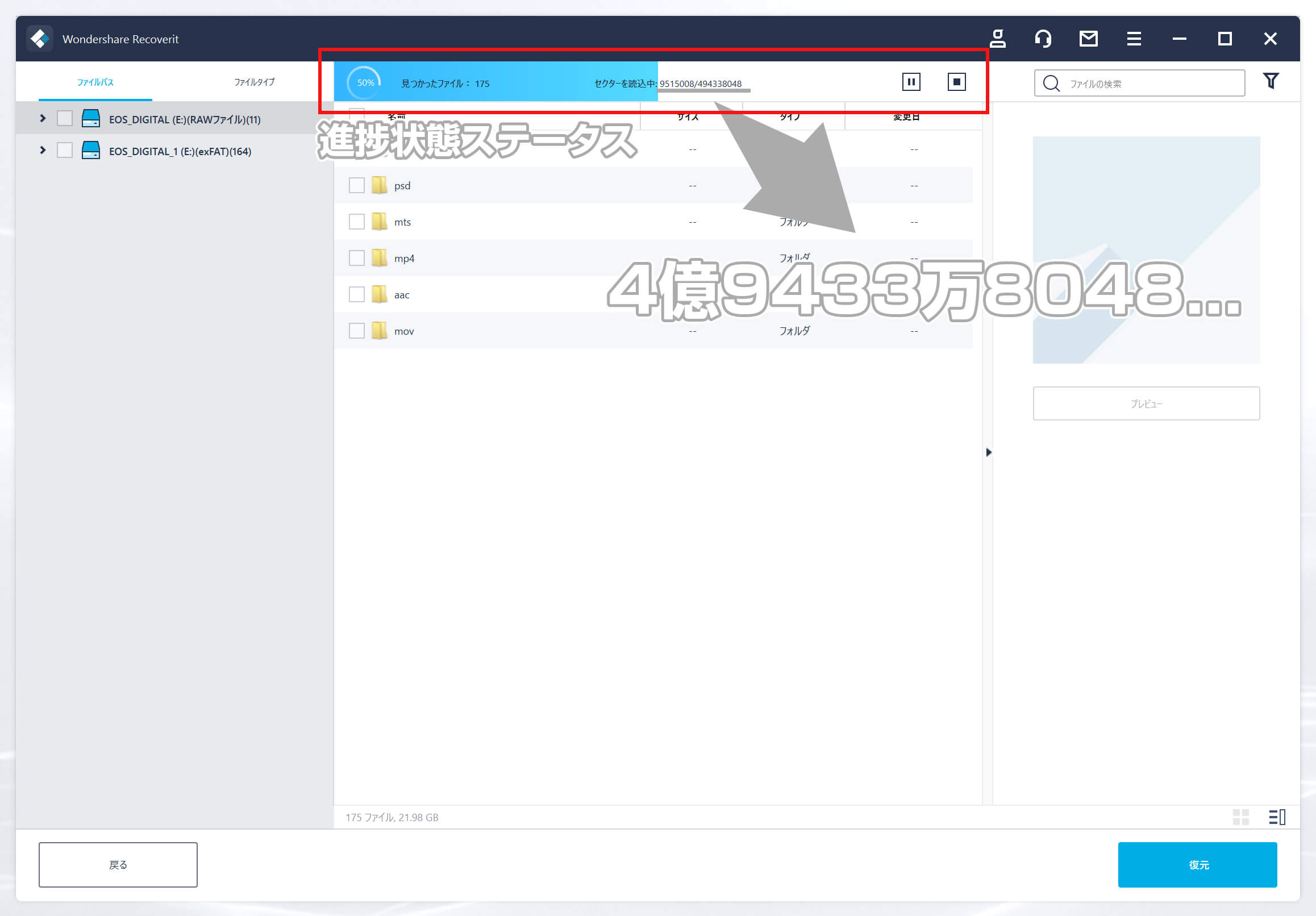Click the mp4 folder icon
Screen dimensions: 1316x916
click(x=379, y=258)
